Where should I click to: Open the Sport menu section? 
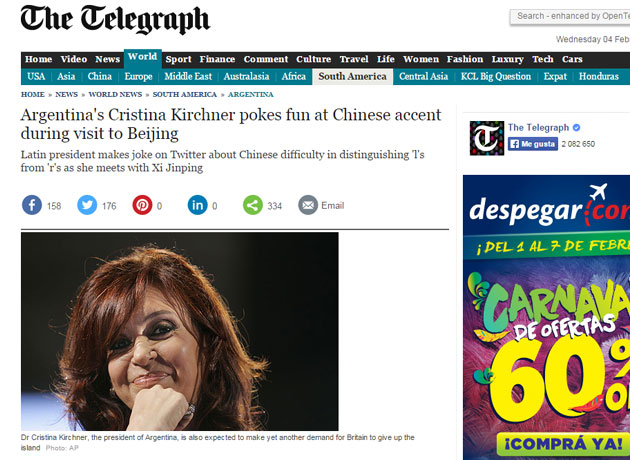[x=178, y=59]
